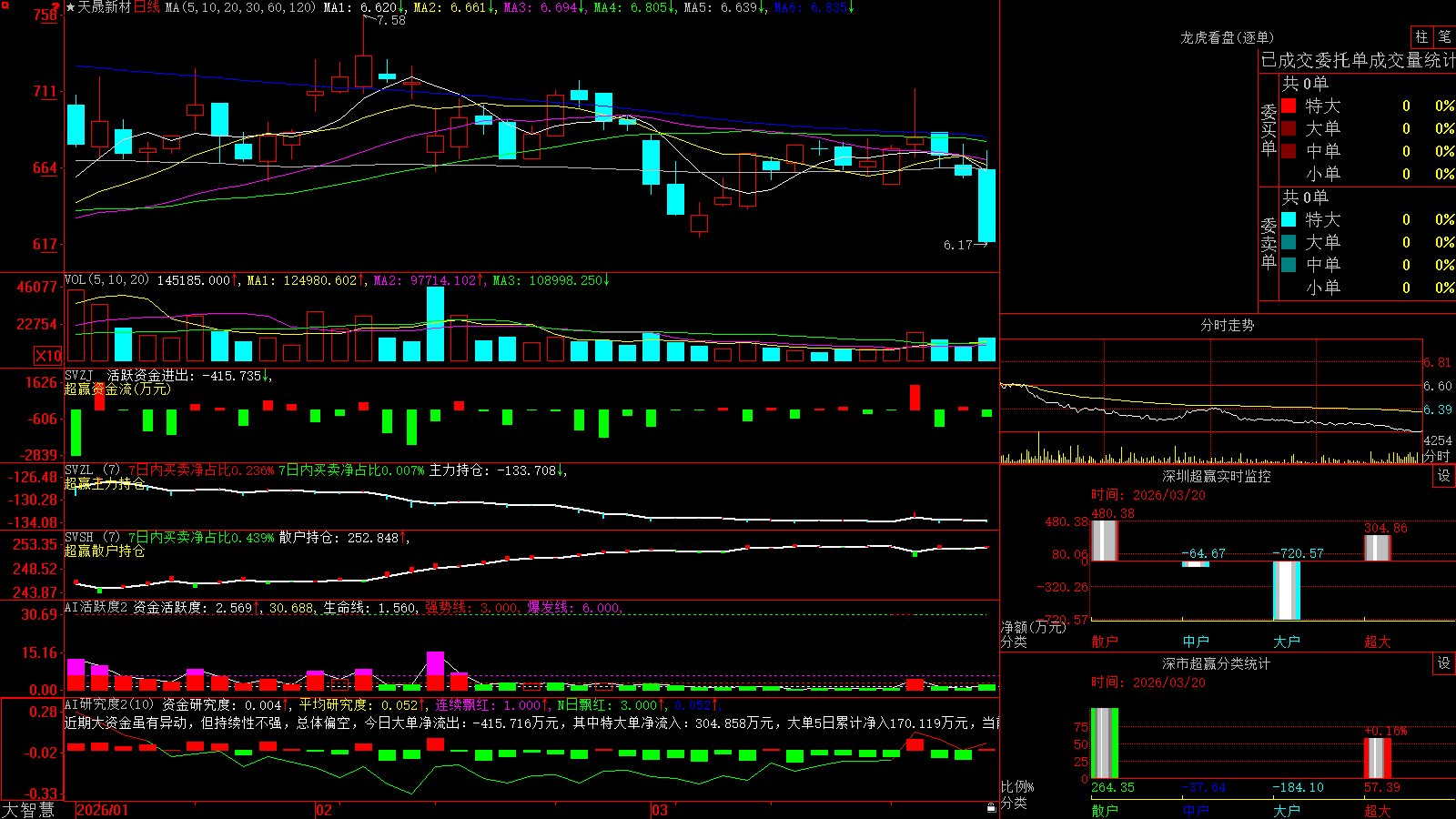The height and width of the screenshot is (819, 1456).
Task: Click the lock icon on the date axis
Action: (991, 808)
